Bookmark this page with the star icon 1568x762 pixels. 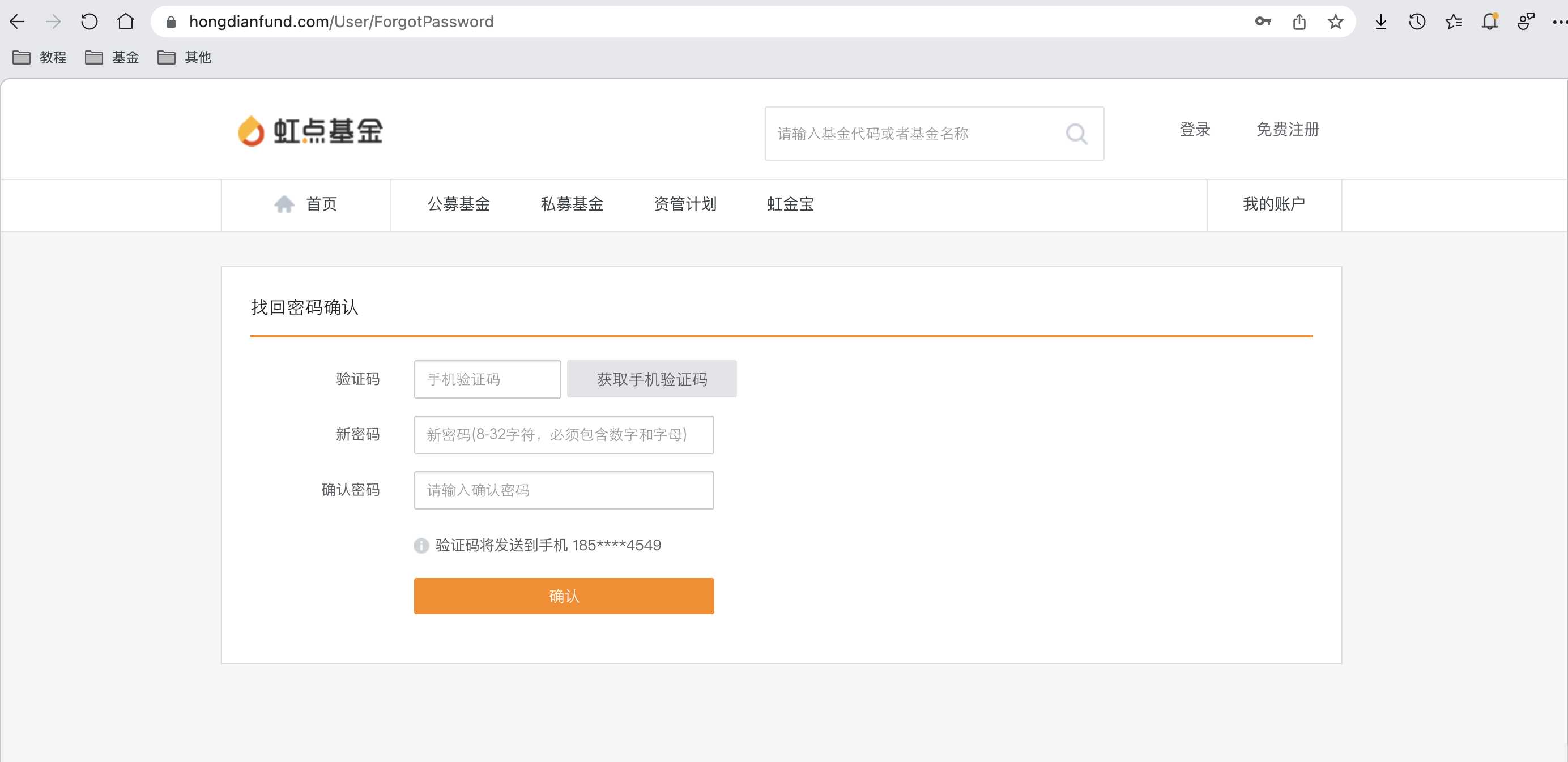1336,22
